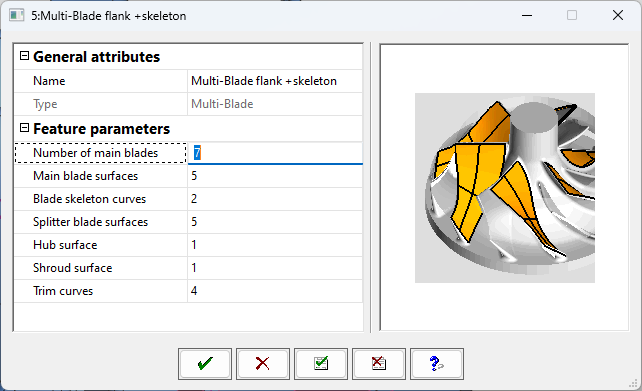
Task: Select the Trim curves value 4
Action: [x=194, y=291]
